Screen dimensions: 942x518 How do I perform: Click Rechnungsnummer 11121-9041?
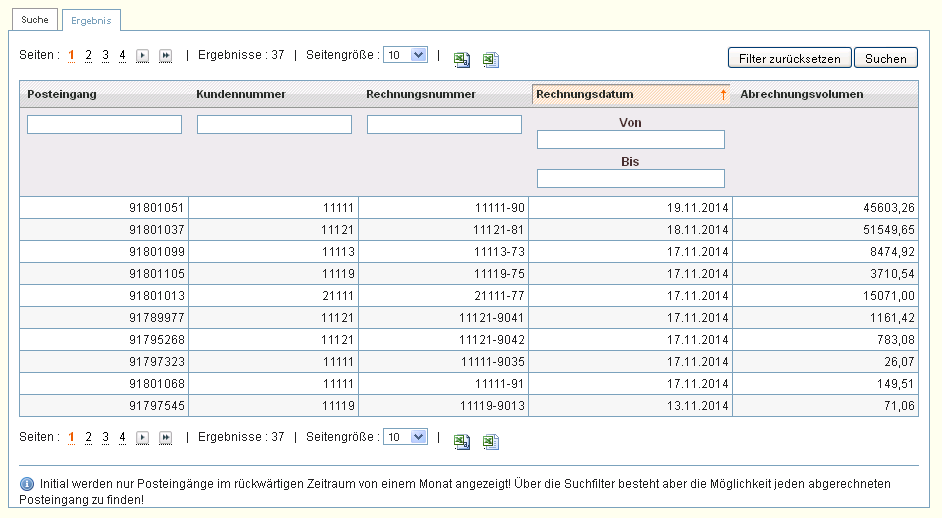[x=491, y=318]
